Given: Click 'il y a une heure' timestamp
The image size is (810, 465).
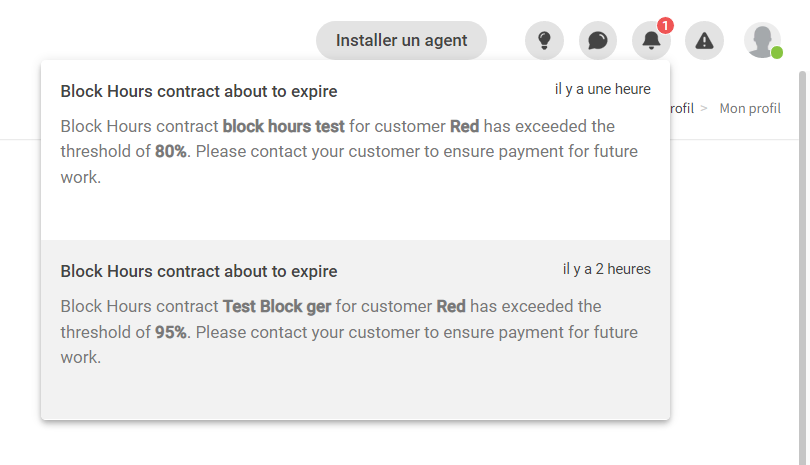Looking at the screenshot, I should click(x=603, y=89).
